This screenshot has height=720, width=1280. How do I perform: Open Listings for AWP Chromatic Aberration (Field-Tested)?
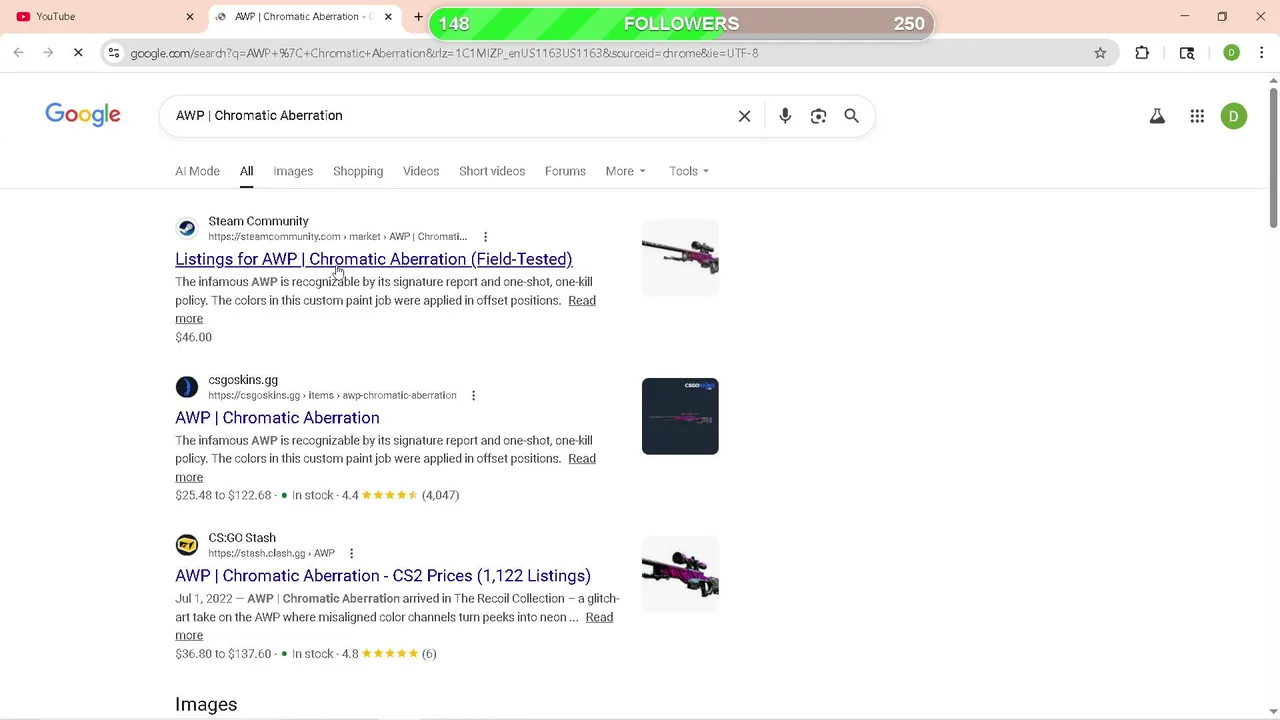[x=373, y=259]
